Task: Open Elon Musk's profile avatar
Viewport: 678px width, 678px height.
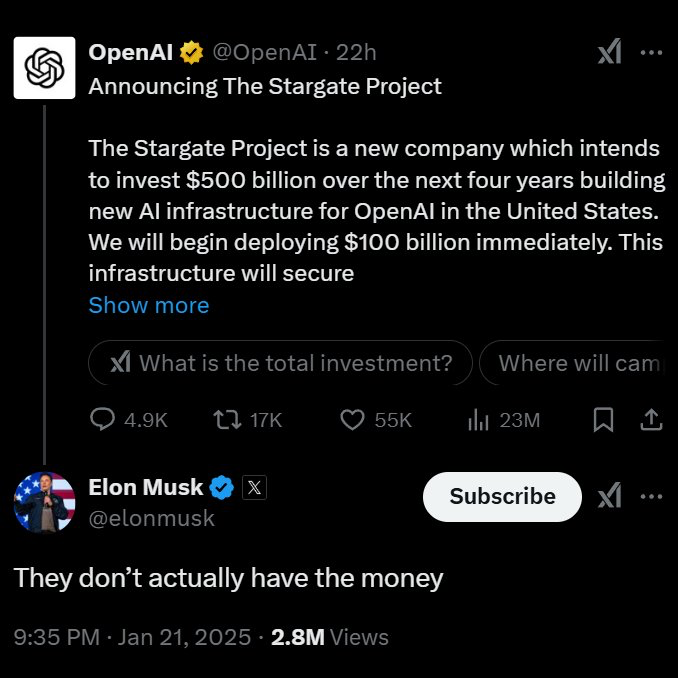Action: pyautogui.click(x=43, y=502)
